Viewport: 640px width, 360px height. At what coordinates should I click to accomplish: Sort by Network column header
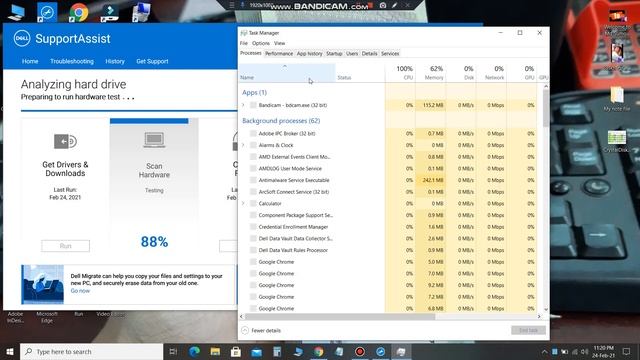(491, 73)
